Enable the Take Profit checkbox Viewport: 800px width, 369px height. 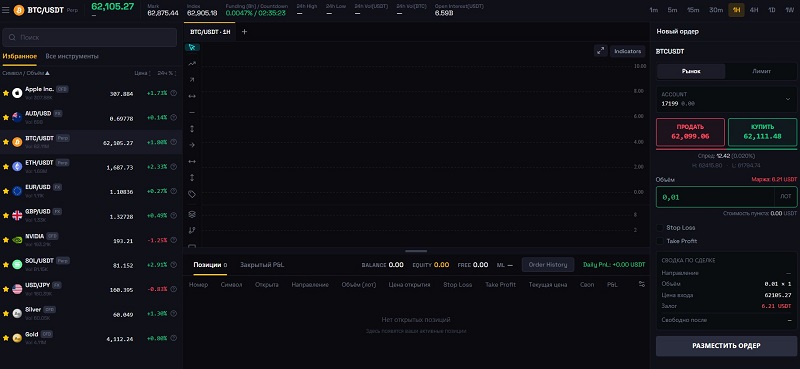coord(660,241)
